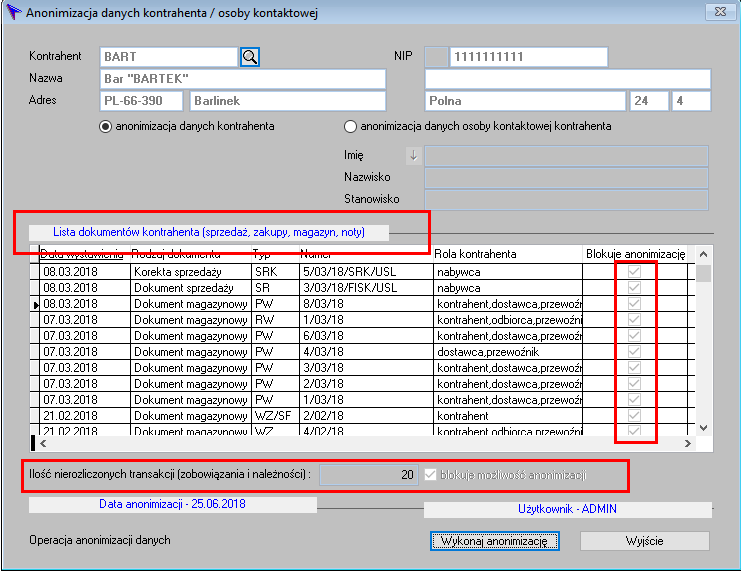The width and height of the screenshot is (741, 572).
Task: Click the down arrow next to Imię
Action: click(413, 155)
